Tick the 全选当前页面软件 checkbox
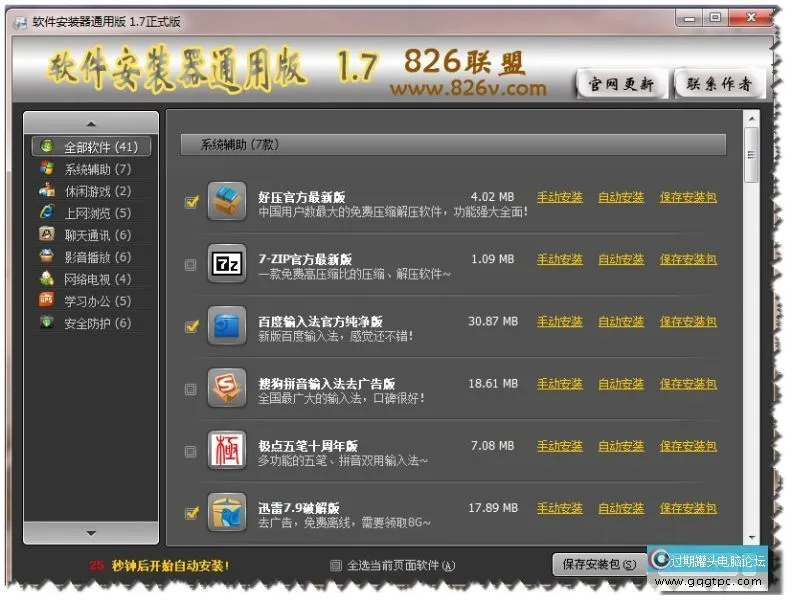The image size is (792, 600). click(336, 566)
